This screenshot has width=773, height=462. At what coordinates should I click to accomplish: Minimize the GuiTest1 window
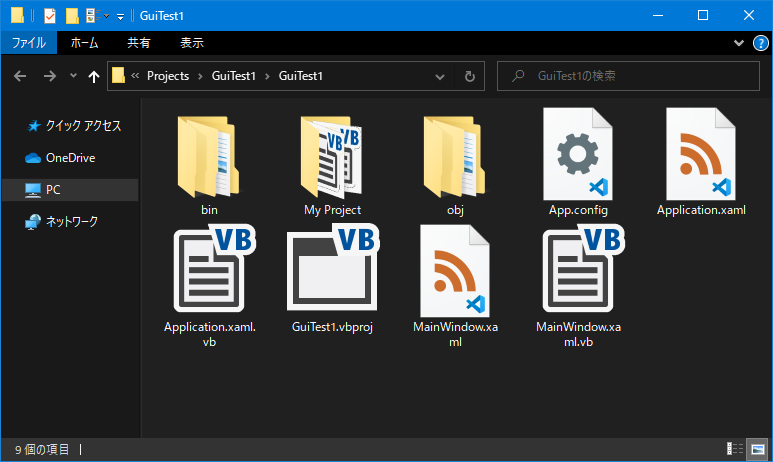[x=658, y=15]
